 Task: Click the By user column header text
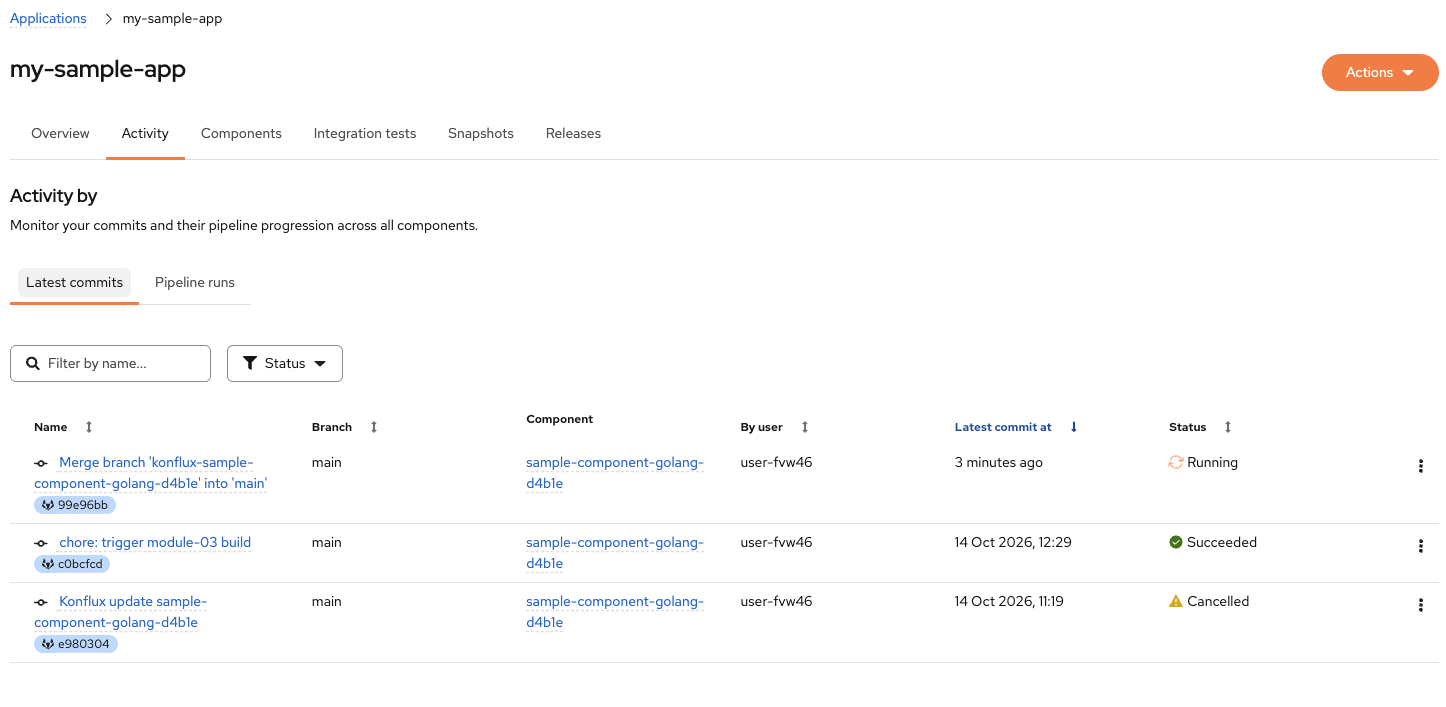pos(762,427)
